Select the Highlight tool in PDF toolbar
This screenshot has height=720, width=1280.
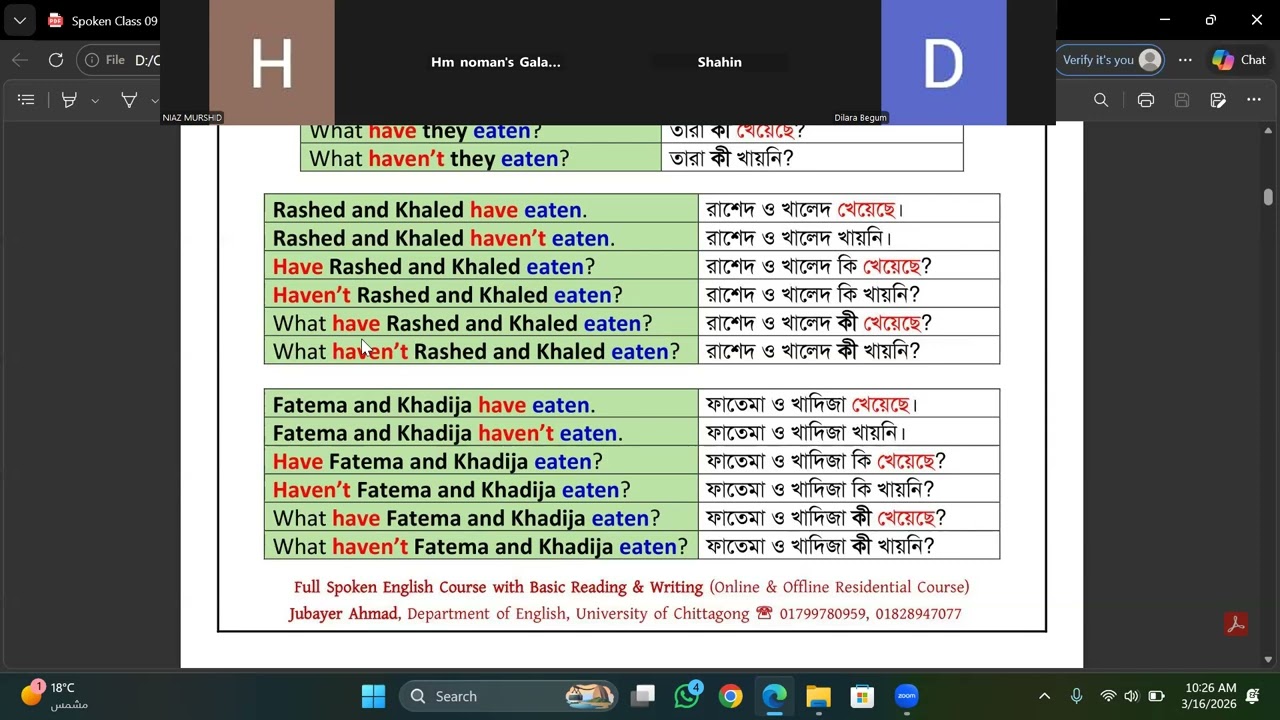69,100
